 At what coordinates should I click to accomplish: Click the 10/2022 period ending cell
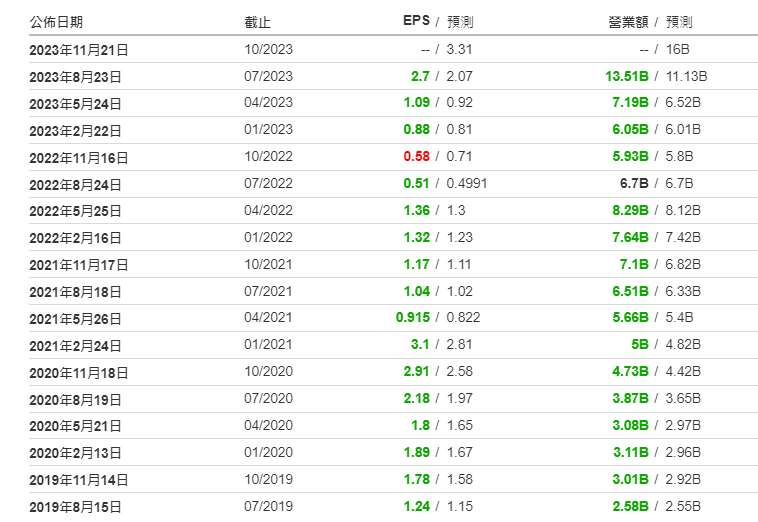[268, 157]
